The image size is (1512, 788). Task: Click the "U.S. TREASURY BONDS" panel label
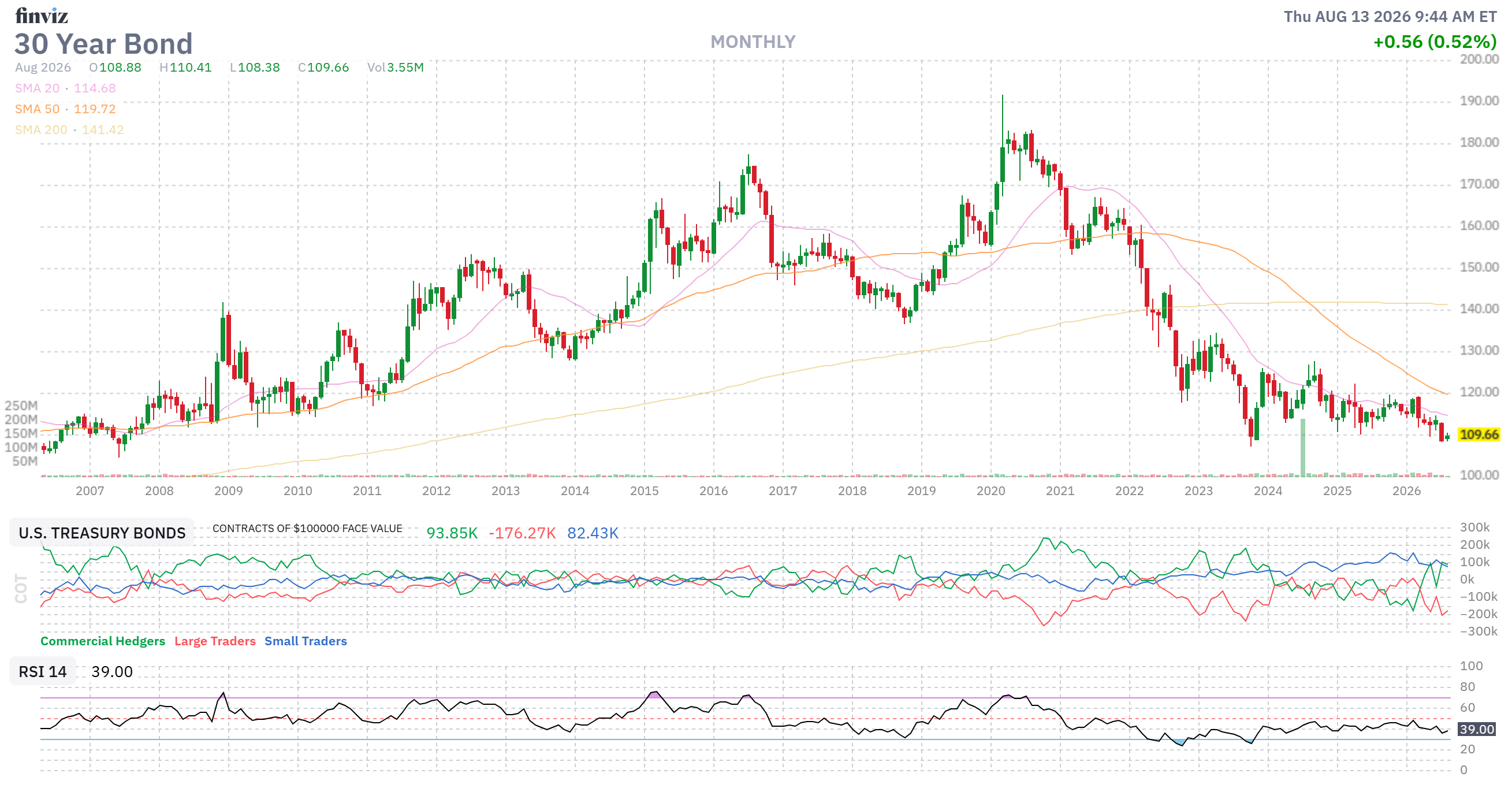point(102,533)
